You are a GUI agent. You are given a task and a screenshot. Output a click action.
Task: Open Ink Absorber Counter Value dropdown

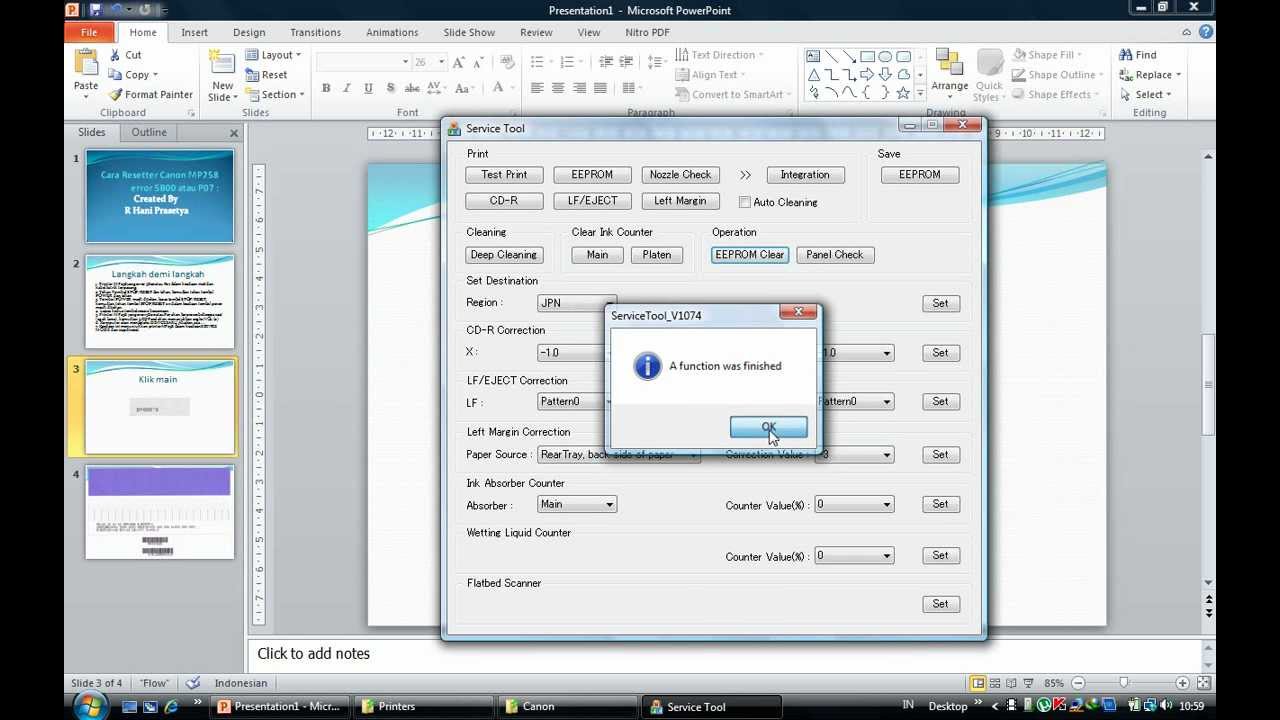pyautogui.click(x=854, y=504)
